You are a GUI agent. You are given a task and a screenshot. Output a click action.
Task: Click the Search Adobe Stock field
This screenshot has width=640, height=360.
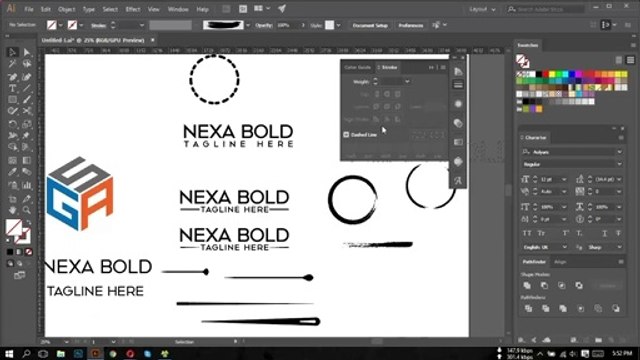[545, 9]
